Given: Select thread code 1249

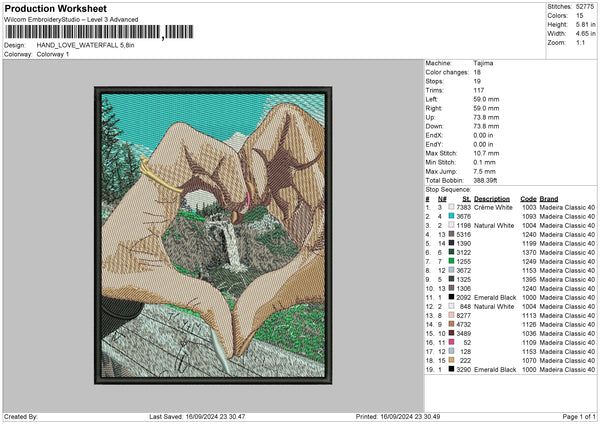Looking at the screenshot, I should tap(529, 261).
